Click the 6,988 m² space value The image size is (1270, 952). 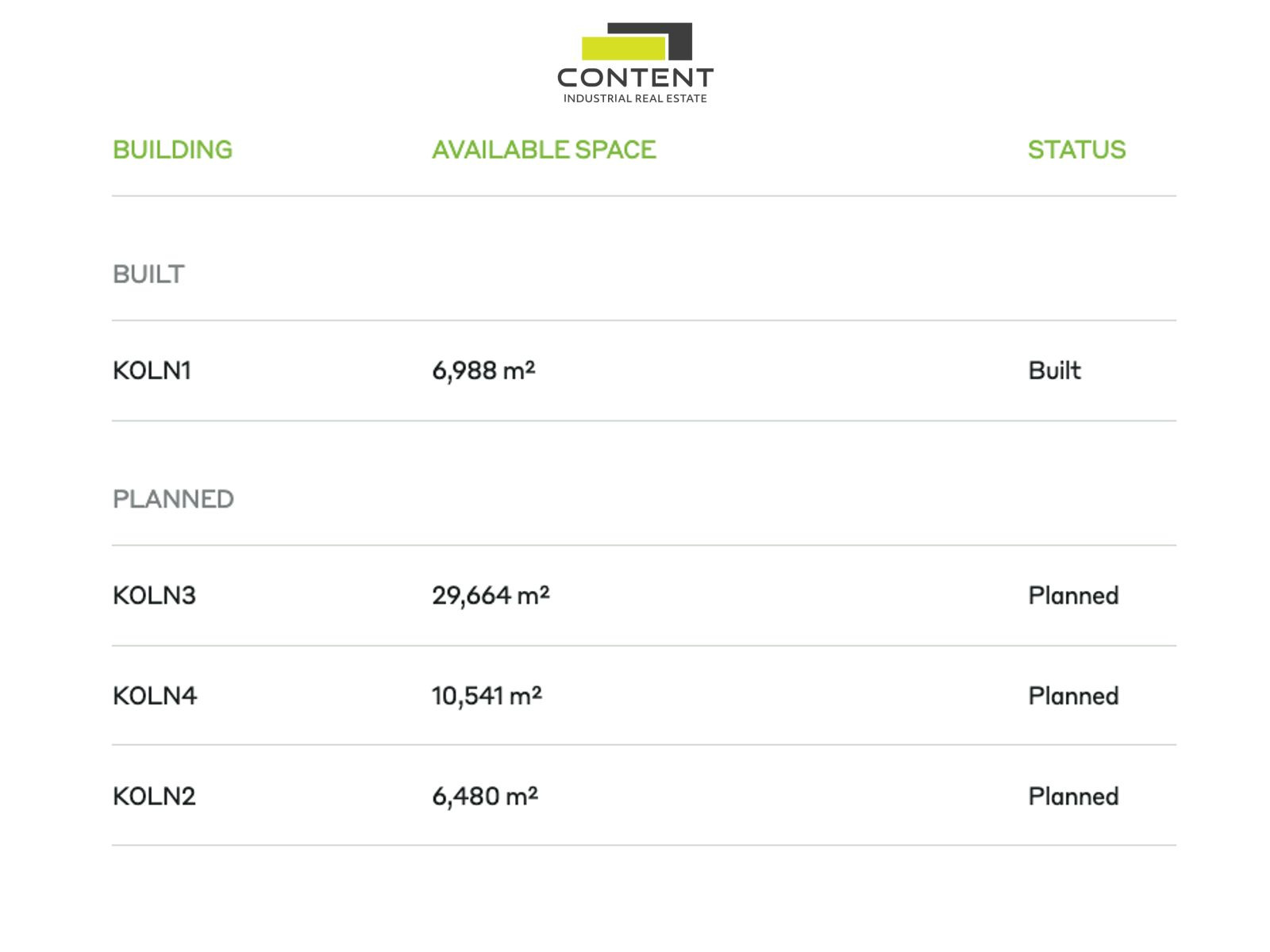click(x=483, y=370)
